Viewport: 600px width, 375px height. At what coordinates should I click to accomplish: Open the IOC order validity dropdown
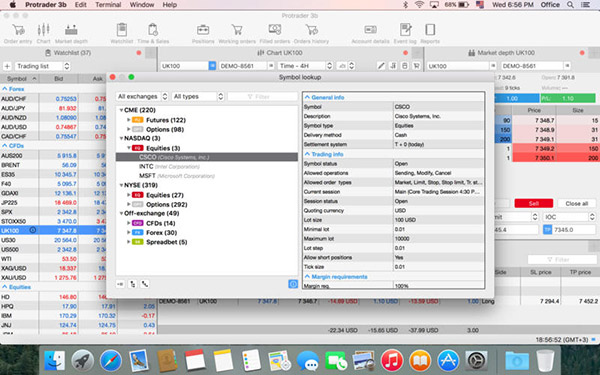569,217
